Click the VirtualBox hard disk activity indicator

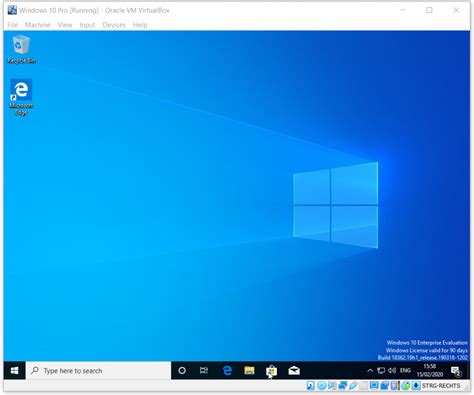tap(311, 386)
